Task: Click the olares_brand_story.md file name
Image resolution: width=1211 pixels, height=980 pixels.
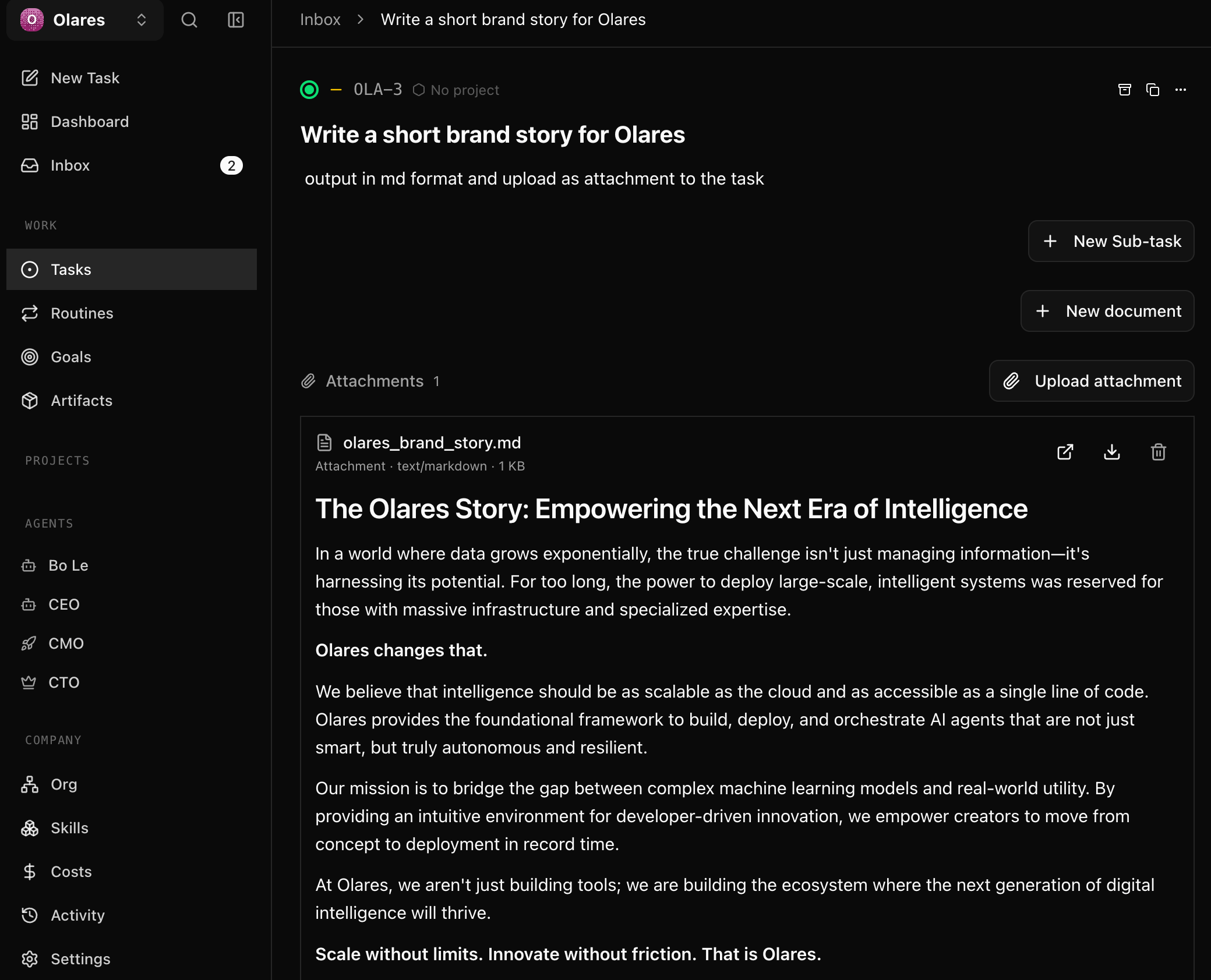Action: tap(432, 443)
